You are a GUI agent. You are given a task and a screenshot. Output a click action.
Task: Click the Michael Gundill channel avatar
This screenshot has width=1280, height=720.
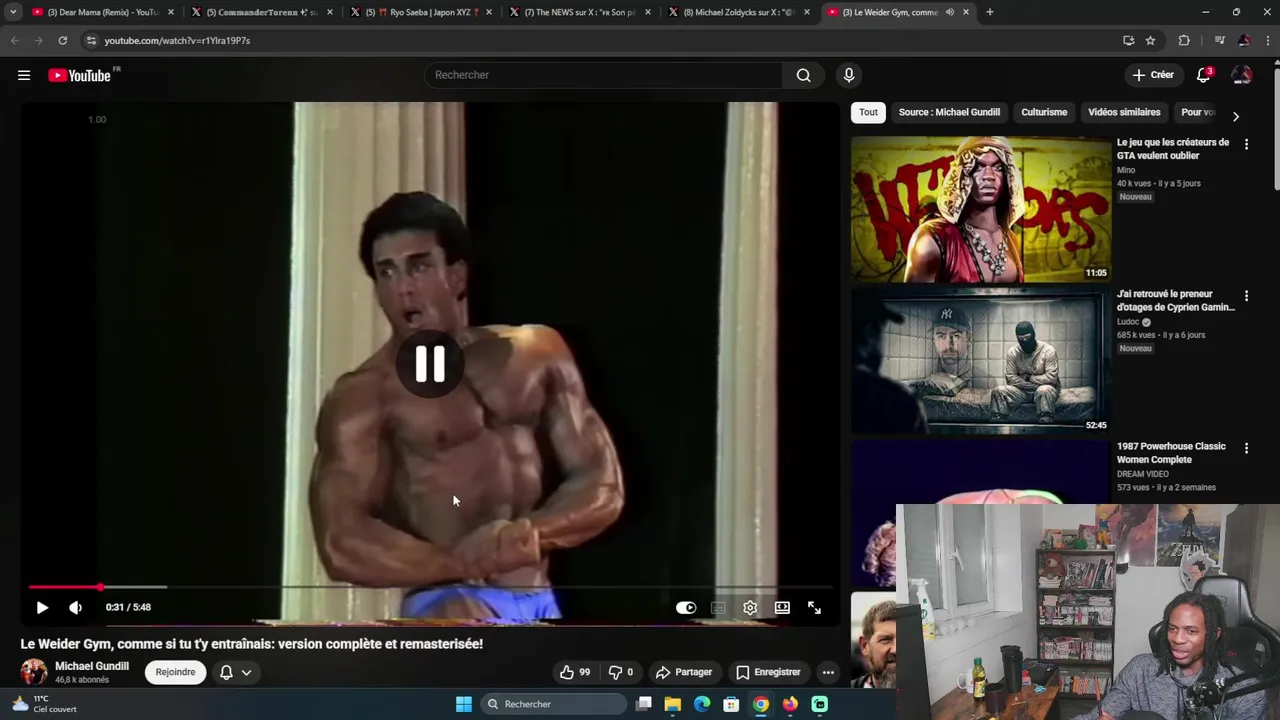(34, 672)
